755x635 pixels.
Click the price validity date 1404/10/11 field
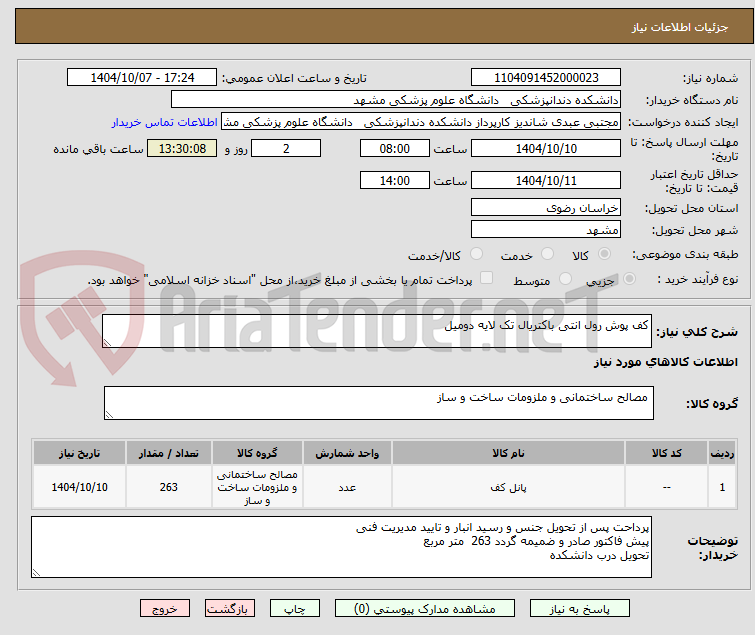546,180
